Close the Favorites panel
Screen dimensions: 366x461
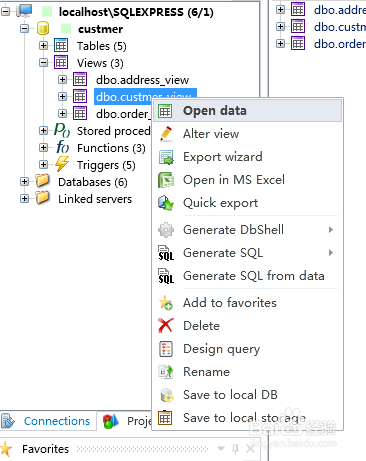[x=251, y=449]
